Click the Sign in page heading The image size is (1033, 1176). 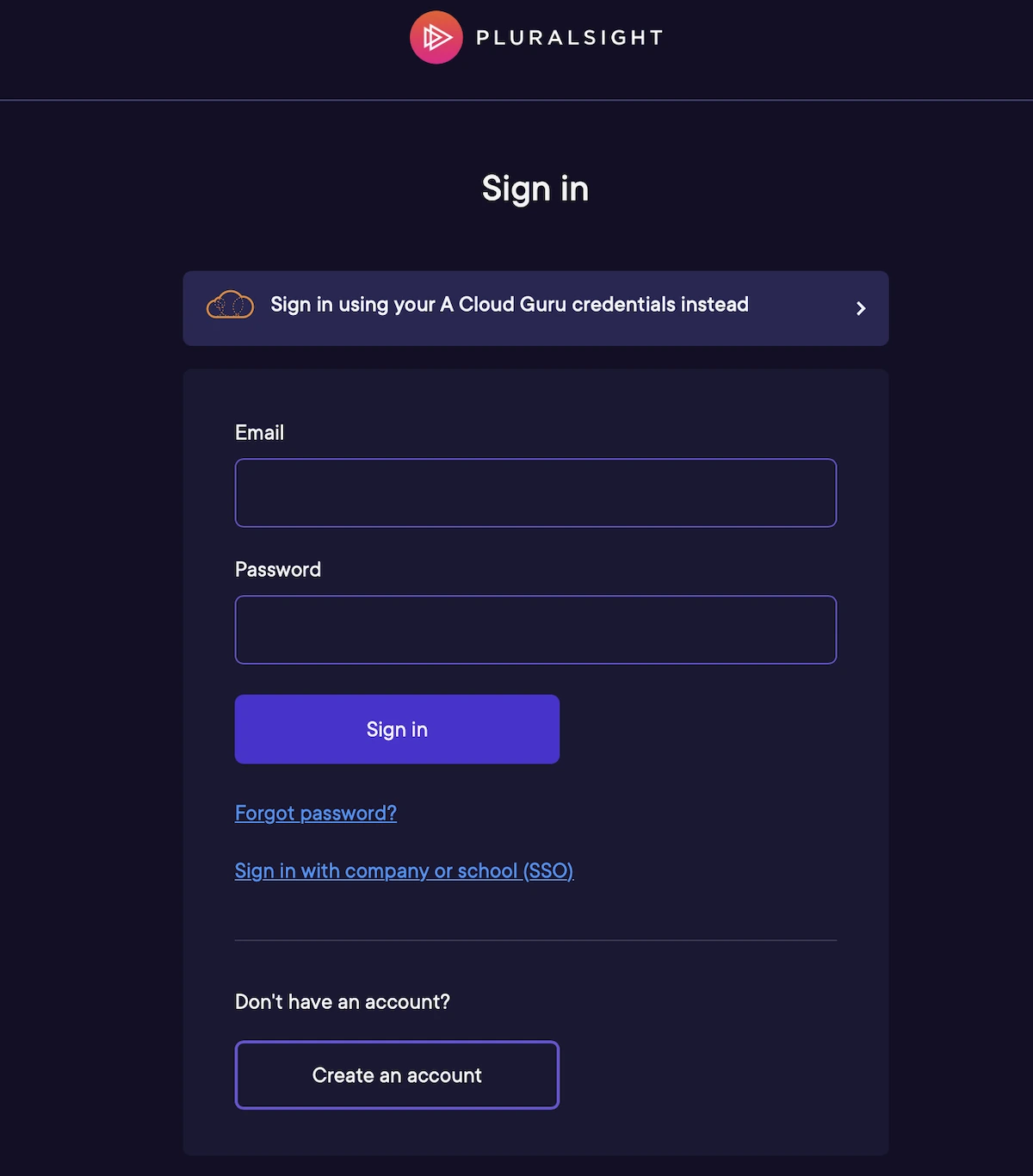[535, 189]
